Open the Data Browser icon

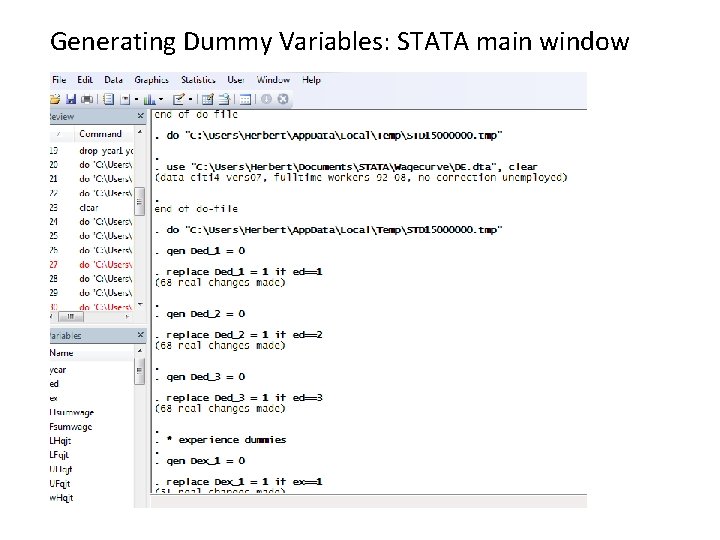tap(224, 99)
